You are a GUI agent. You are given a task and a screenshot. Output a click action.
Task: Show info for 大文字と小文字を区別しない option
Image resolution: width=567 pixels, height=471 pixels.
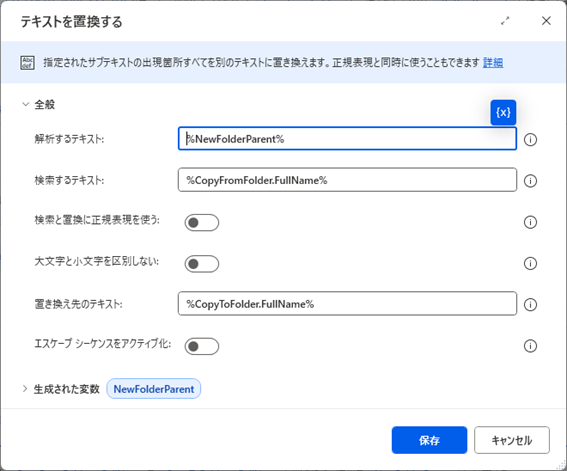[x=530, y=263]
